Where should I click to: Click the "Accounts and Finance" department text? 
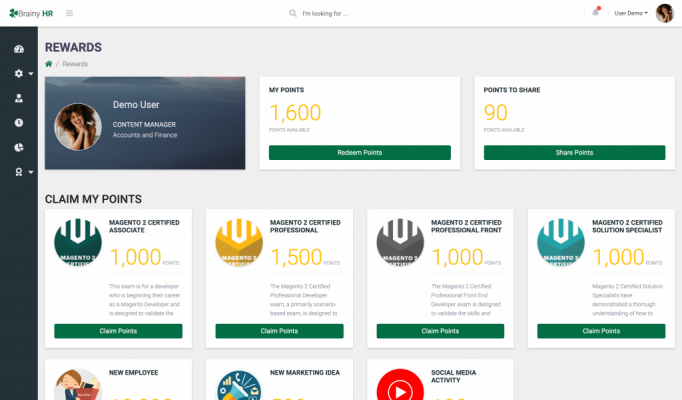click(x=145, y=135)
